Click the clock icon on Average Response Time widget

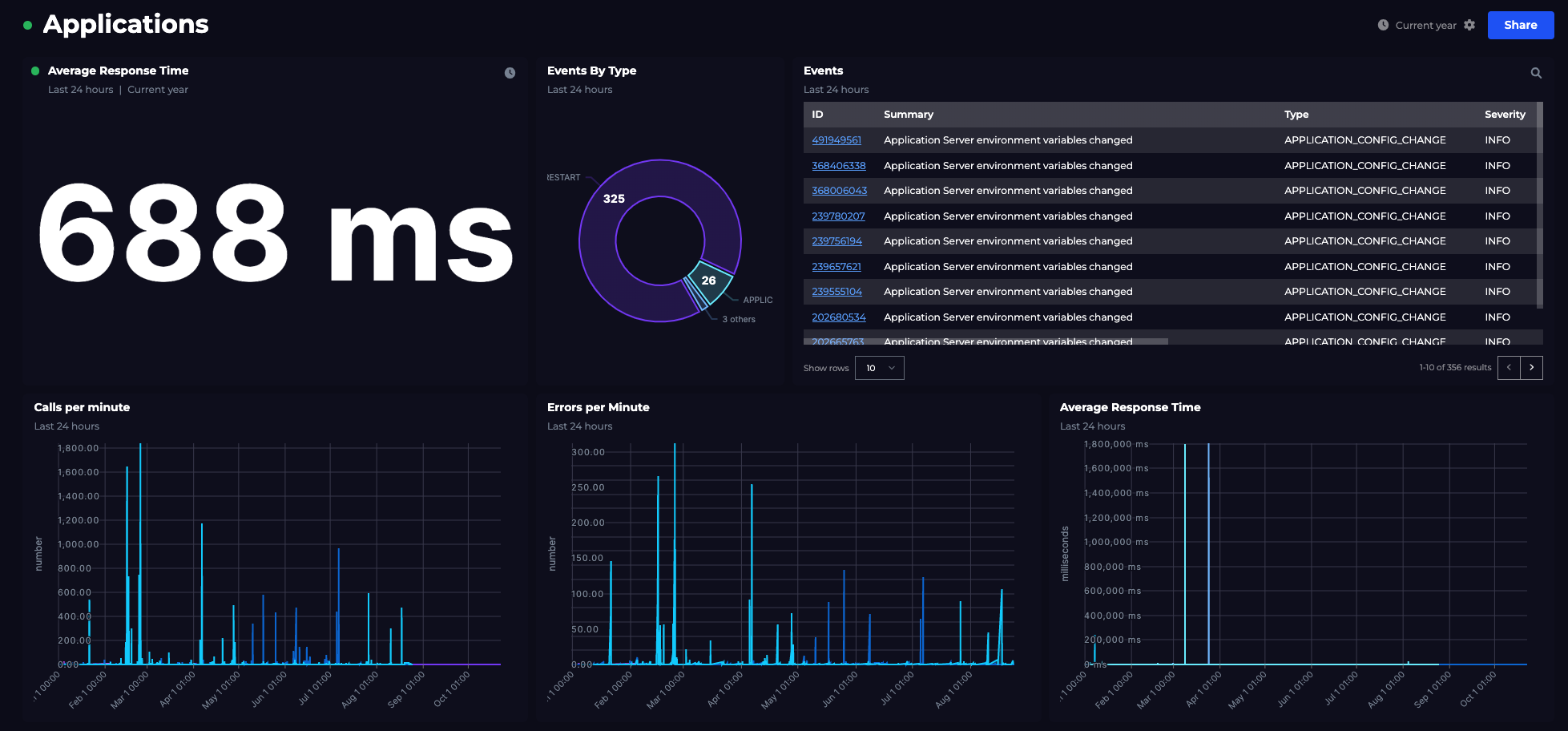510,73
